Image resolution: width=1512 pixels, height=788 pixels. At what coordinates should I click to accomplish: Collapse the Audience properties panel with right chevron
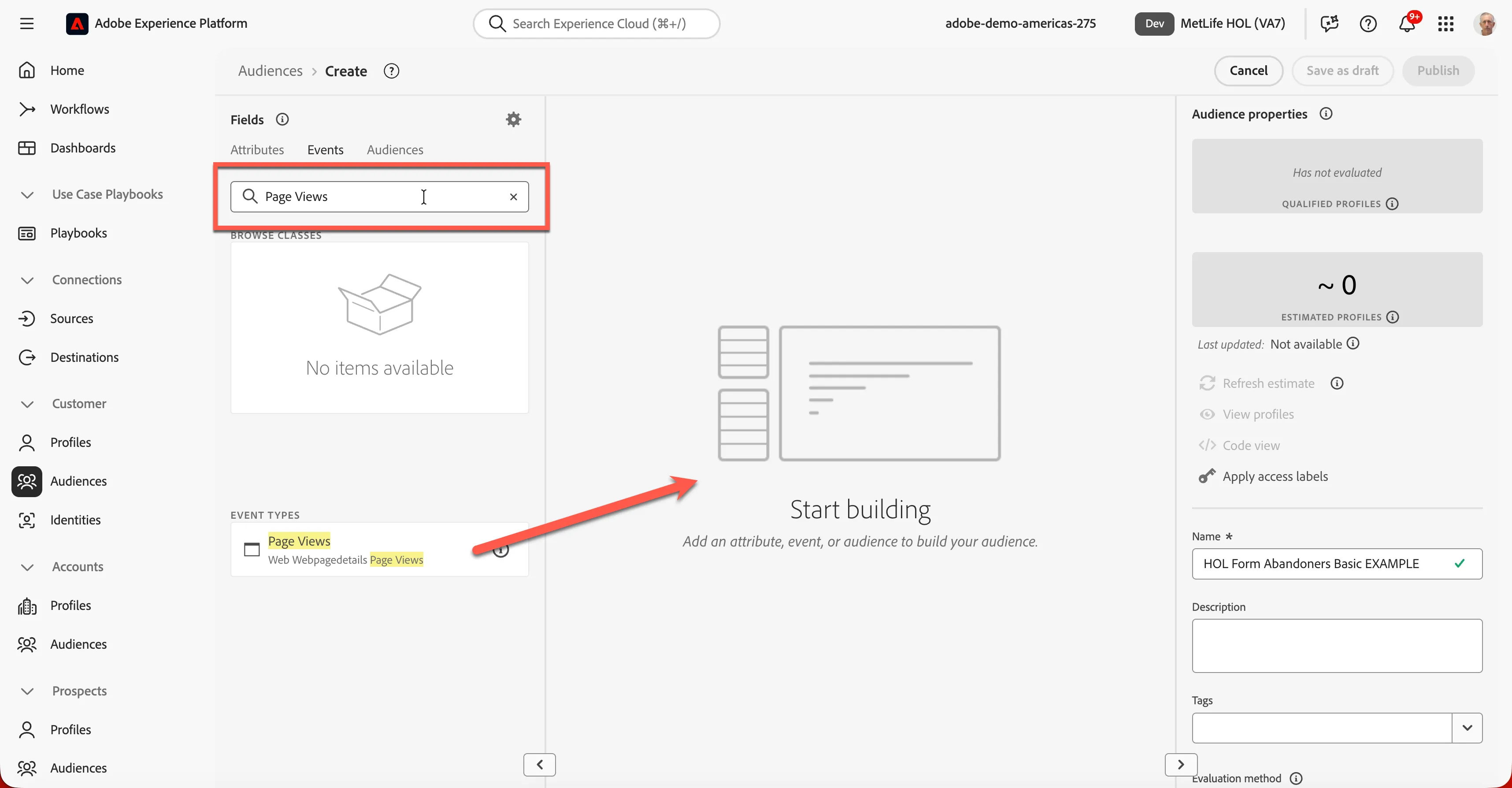coord(1181,765)
